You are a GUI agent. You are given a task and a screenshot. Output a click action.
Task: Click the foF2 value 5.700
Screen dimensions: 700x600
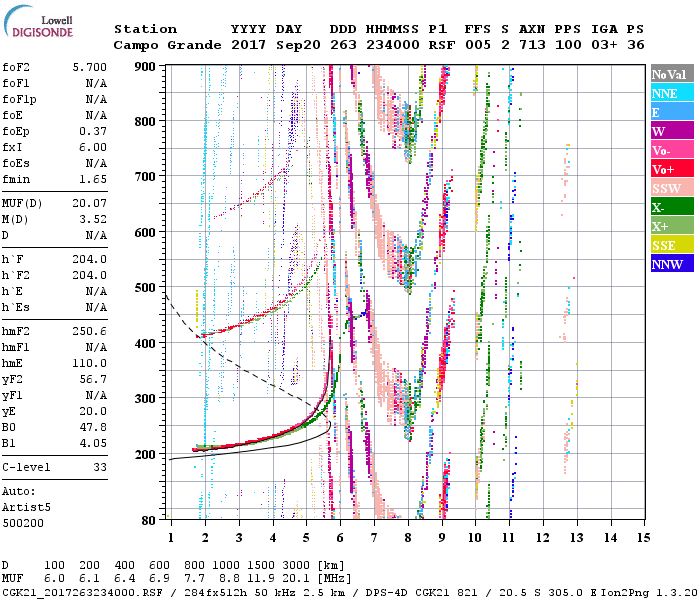pyautogui.click(x=90, y=67)
